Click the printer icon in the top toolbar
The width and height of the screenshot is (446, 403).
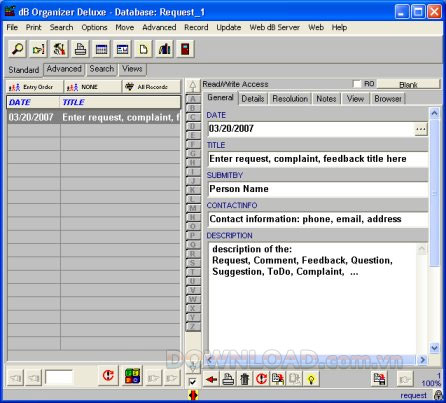coord(80,49)
